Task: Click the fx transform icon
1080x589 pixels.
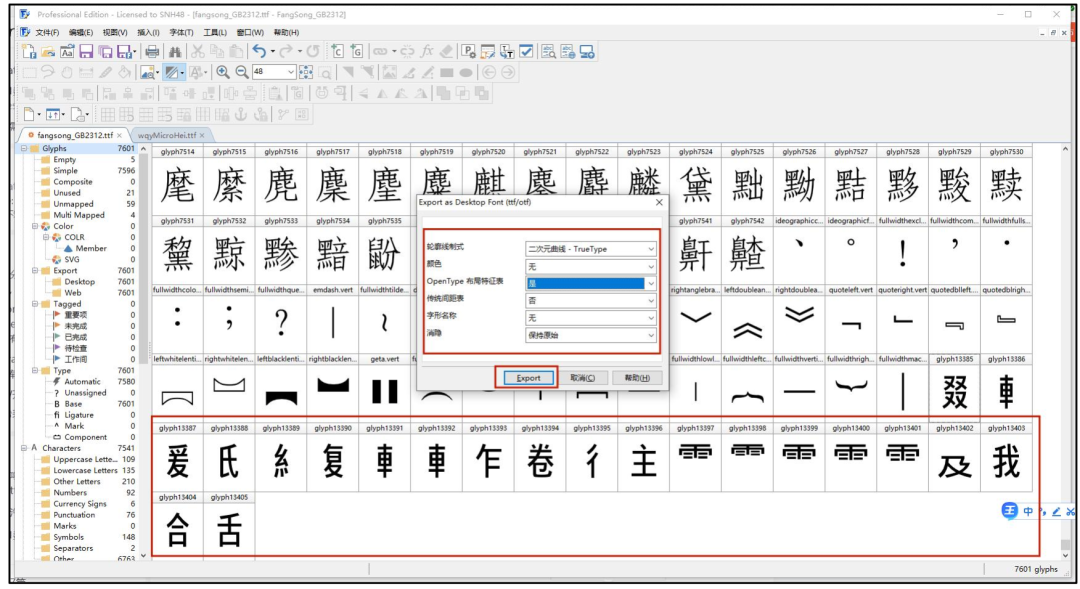Action: (x=427, y=52)
